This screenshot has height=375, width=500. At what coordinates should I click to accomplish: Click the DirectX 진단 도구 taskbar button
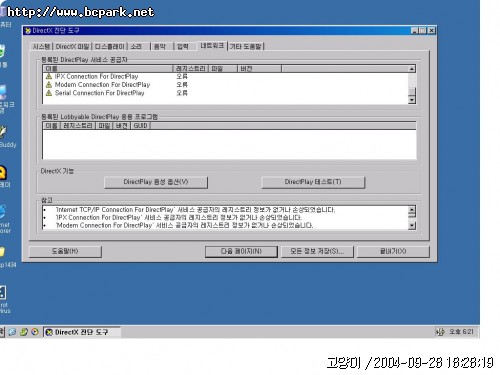pos(82,332)
